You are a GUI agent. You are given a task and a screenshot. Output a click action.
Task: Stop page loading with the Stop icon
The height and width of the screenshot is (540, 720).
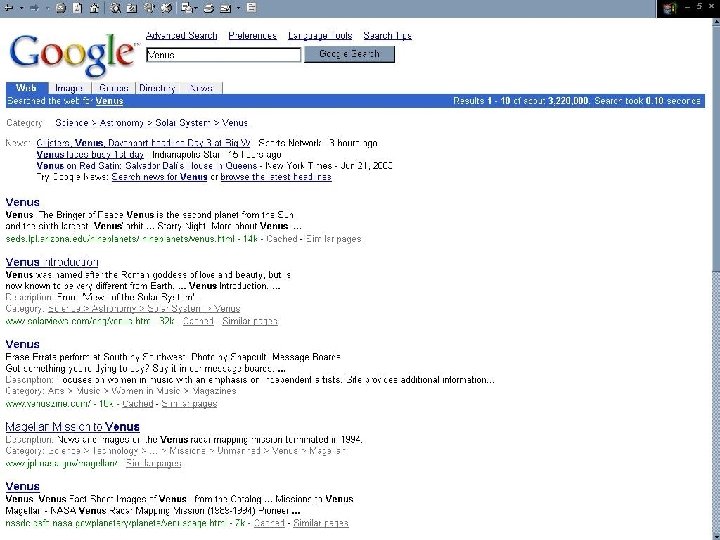[61, 7]
